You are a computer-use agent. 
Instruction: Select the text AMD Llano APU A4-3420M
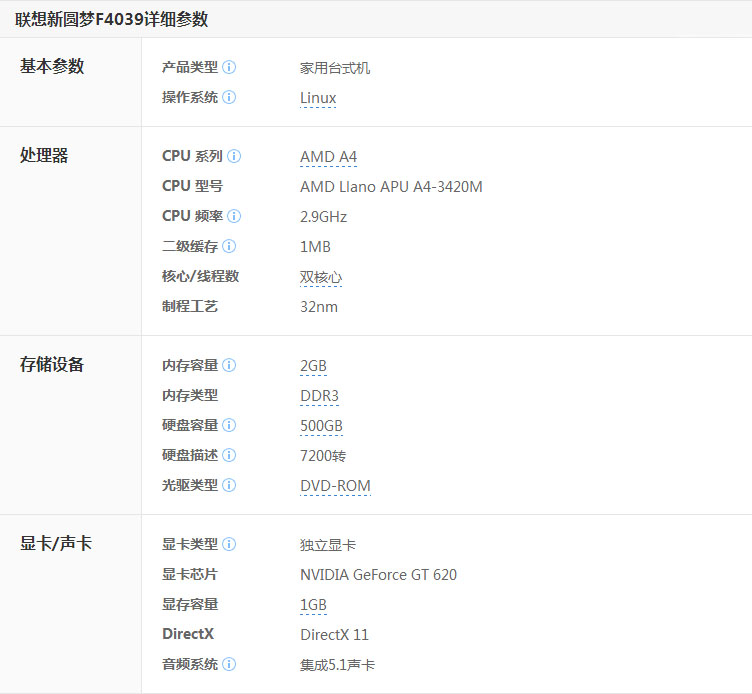(x=391, y=187)
